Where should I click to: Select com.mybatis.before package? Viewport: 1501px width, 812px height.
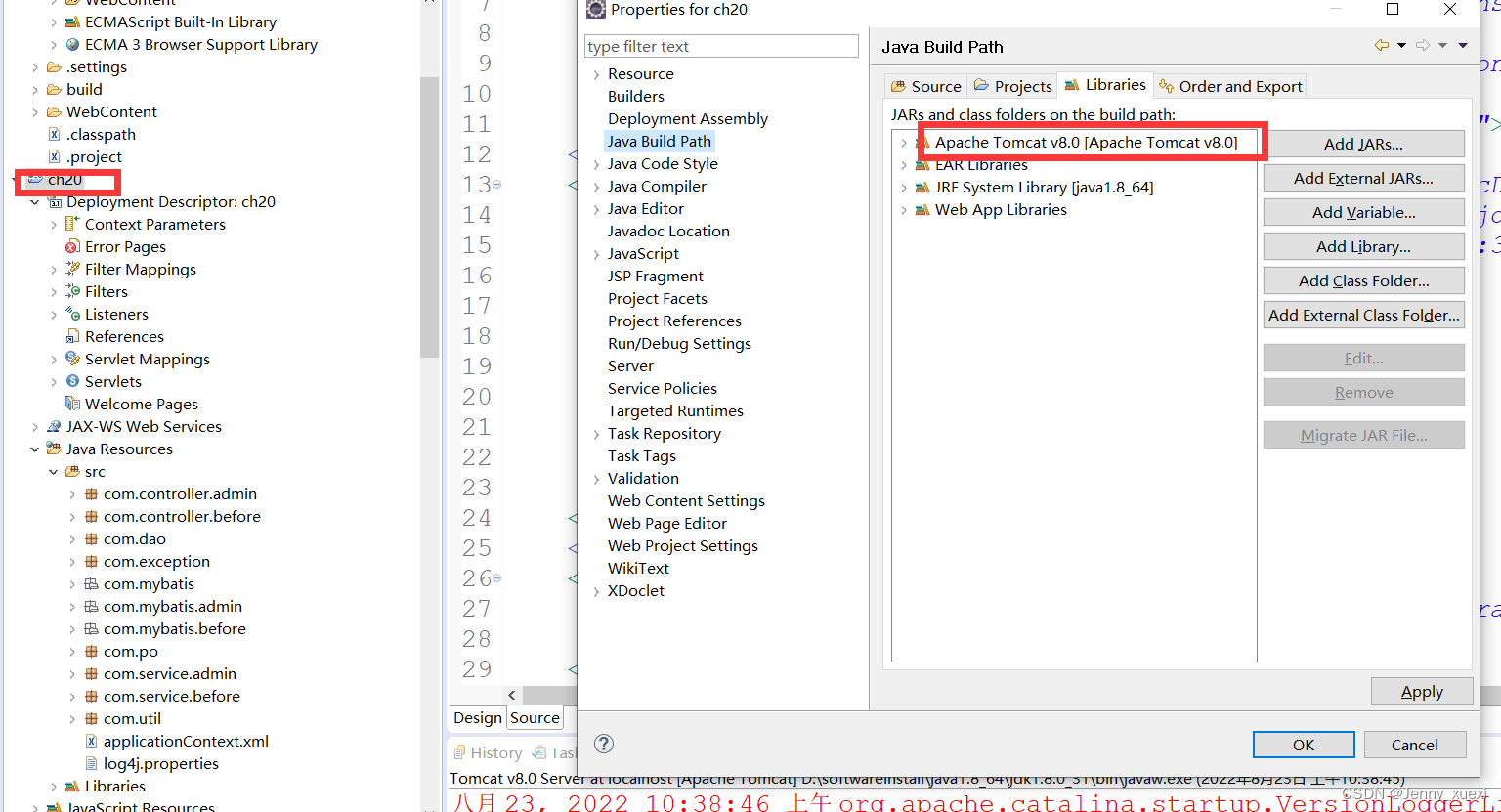coord(174,629)
